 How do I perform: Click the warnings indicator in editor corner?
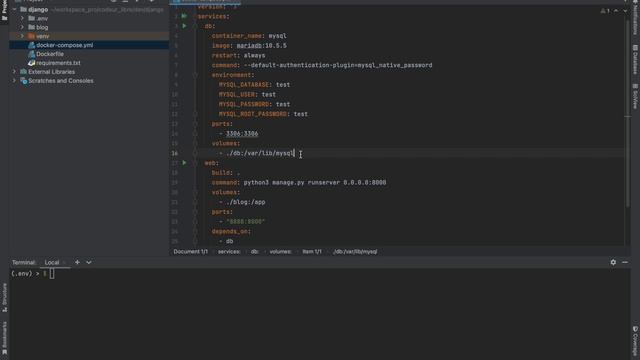coord(605,11)
